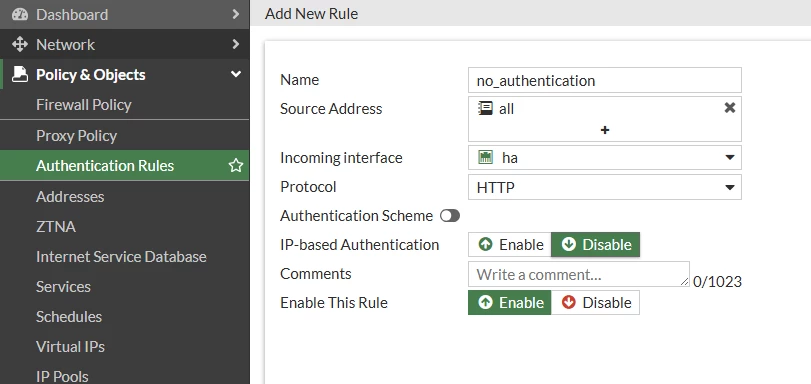Image resolution: width=811 pixels, height=384 pixels.
Task: Click the 'Source Address' label
Action: pos(331,109)
